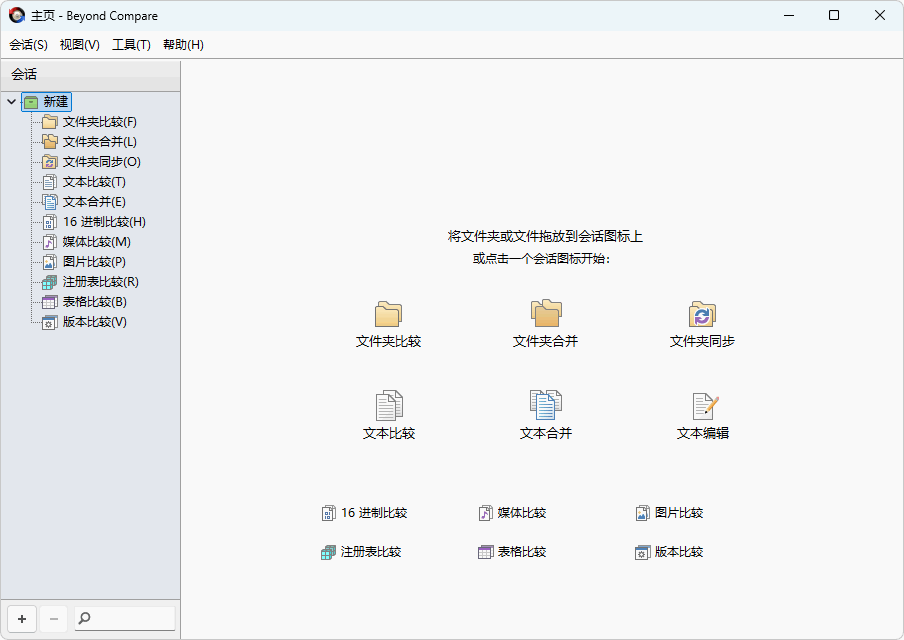Click the 会话 panel header

click(x=91, y=75)
